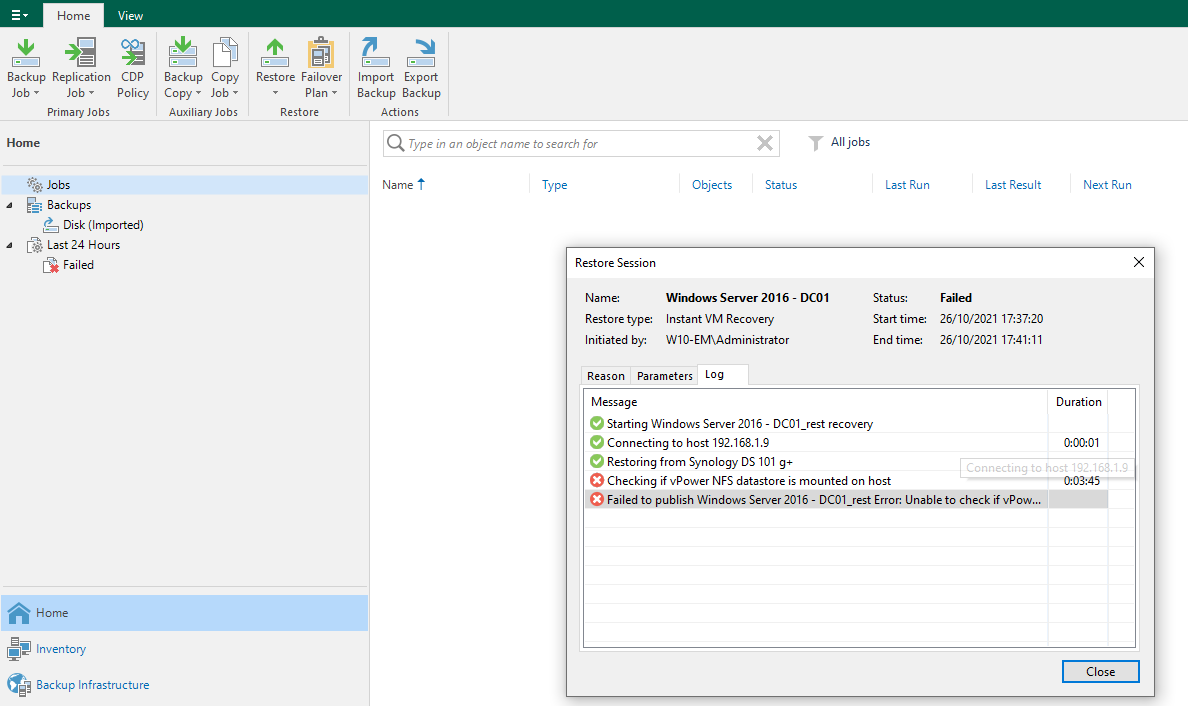Image resolution: width=1188 pixels, height=706 pixels.
Task: Open the Home navigation pane view
Action: pos(185,613)
